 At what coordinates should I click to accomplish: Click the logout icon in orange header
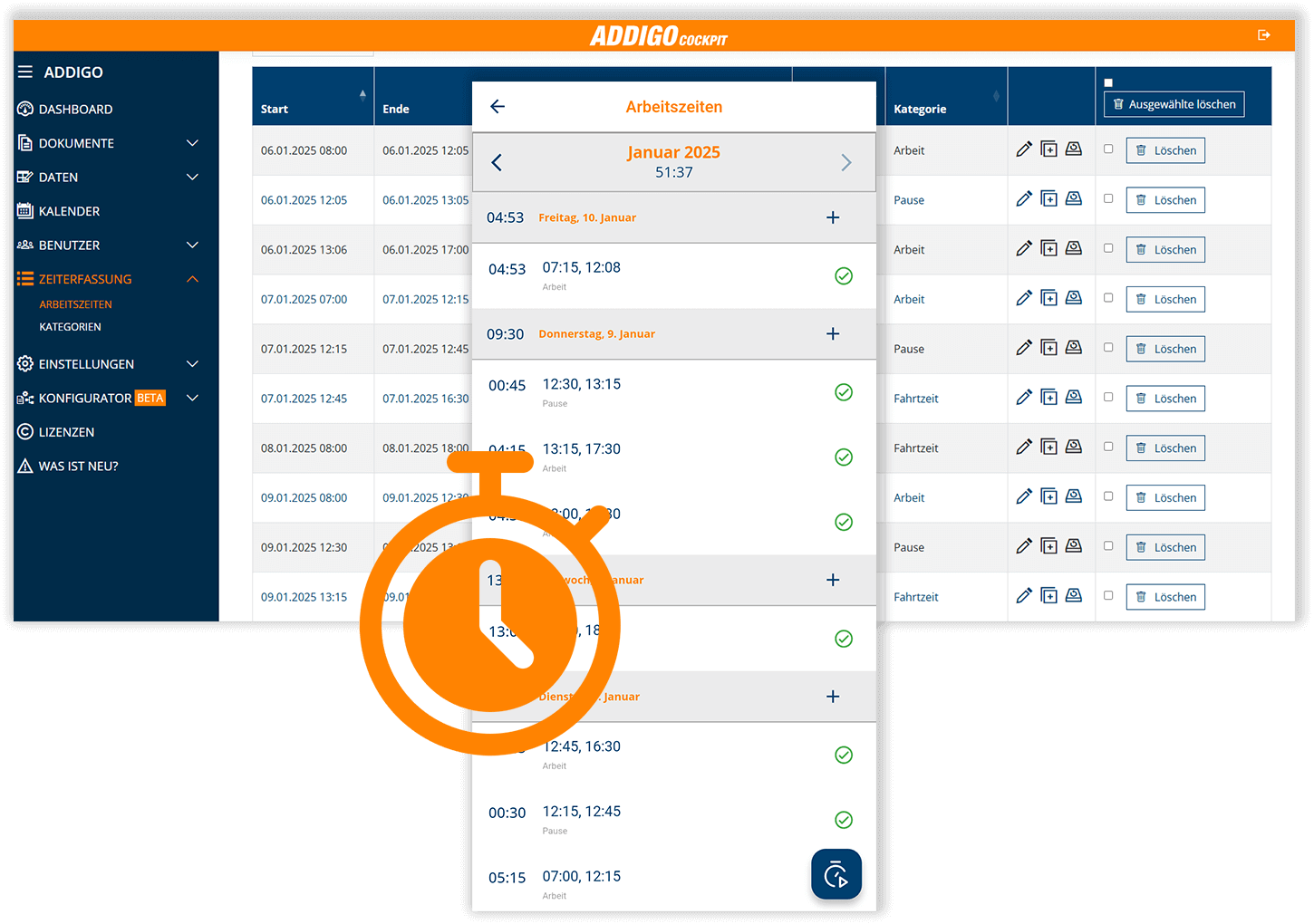[1264, 35]
